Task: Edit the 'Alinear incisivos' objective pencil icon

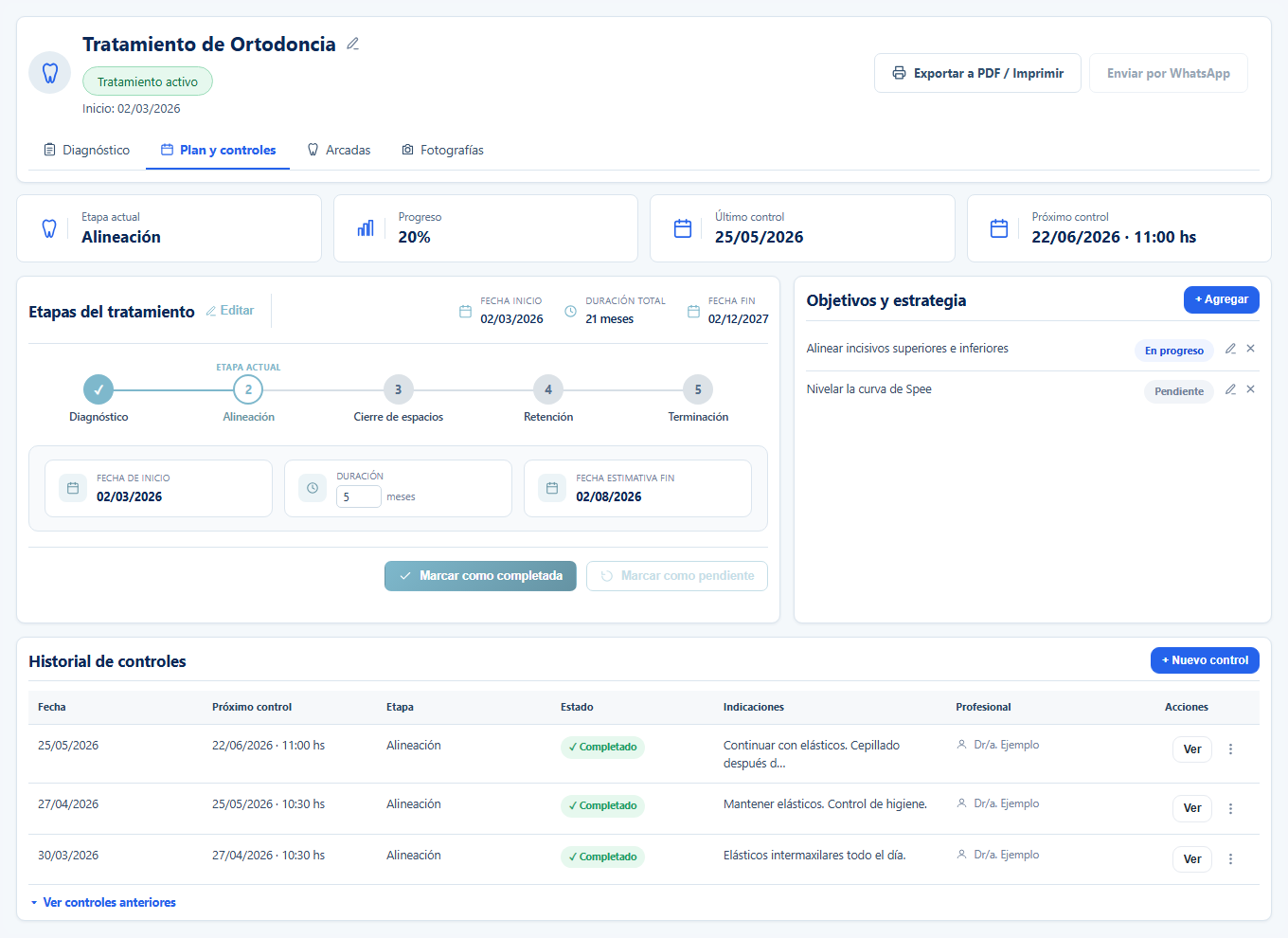Action: click(1230, 349)
